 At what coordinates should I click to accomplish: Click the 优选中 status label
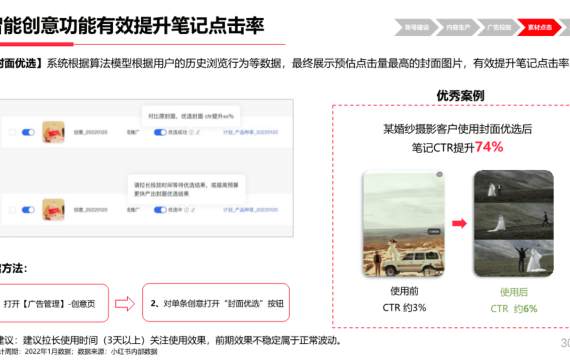coord(175,210)
